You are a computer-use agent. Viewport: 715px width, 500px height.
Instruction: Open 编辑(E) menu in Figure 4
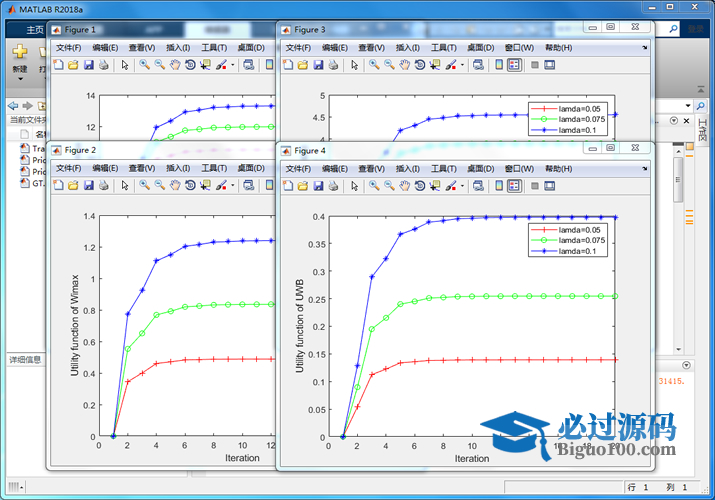click(x=335, y=169)
